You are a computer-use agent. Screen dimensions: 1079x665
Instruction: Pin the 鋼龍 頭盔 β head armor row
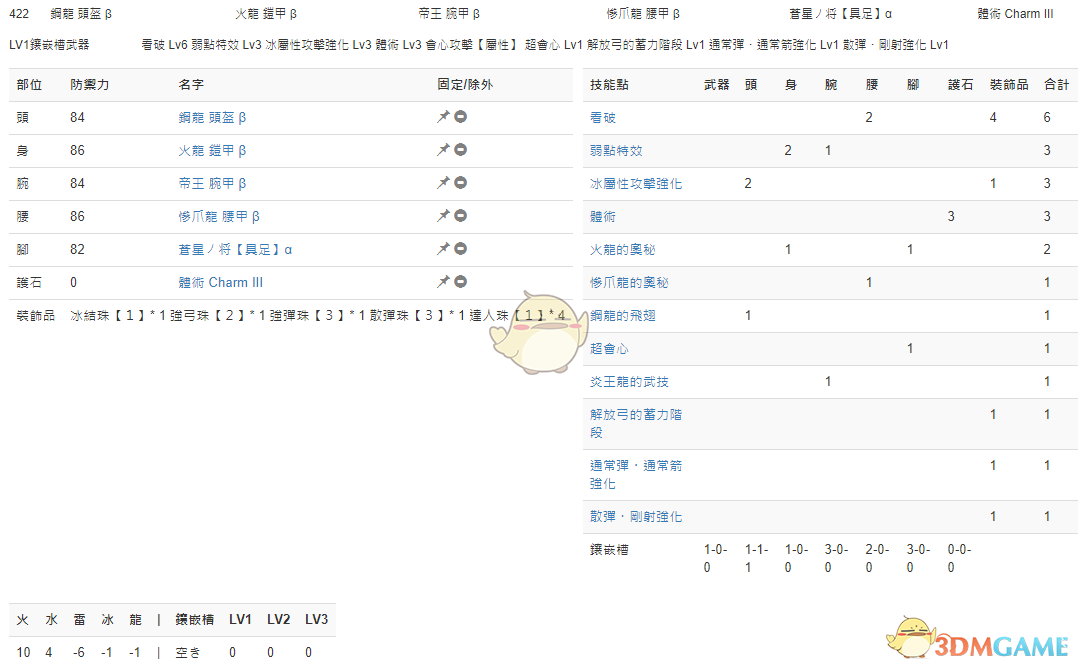(x=443, y=117)
